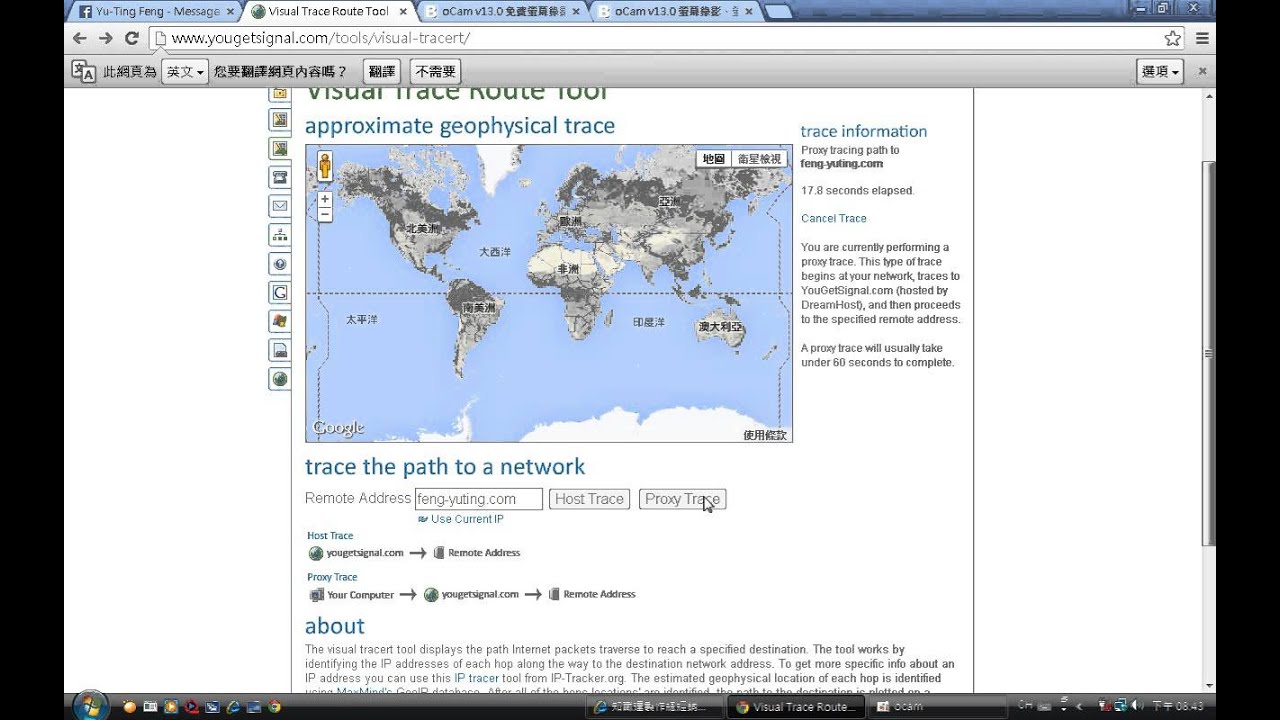Viewport: 1280px width, 720px height.
Task: Click the Chrome icon in quick launch
Action: click(x=274, y=707)
